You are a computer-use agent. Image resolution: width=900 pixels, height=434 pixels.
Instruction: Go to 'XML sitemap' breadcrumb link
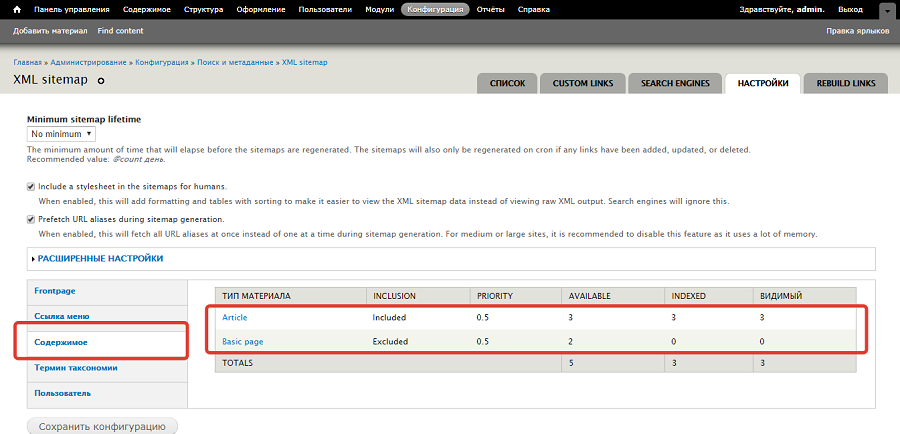[x=305, y=63]
